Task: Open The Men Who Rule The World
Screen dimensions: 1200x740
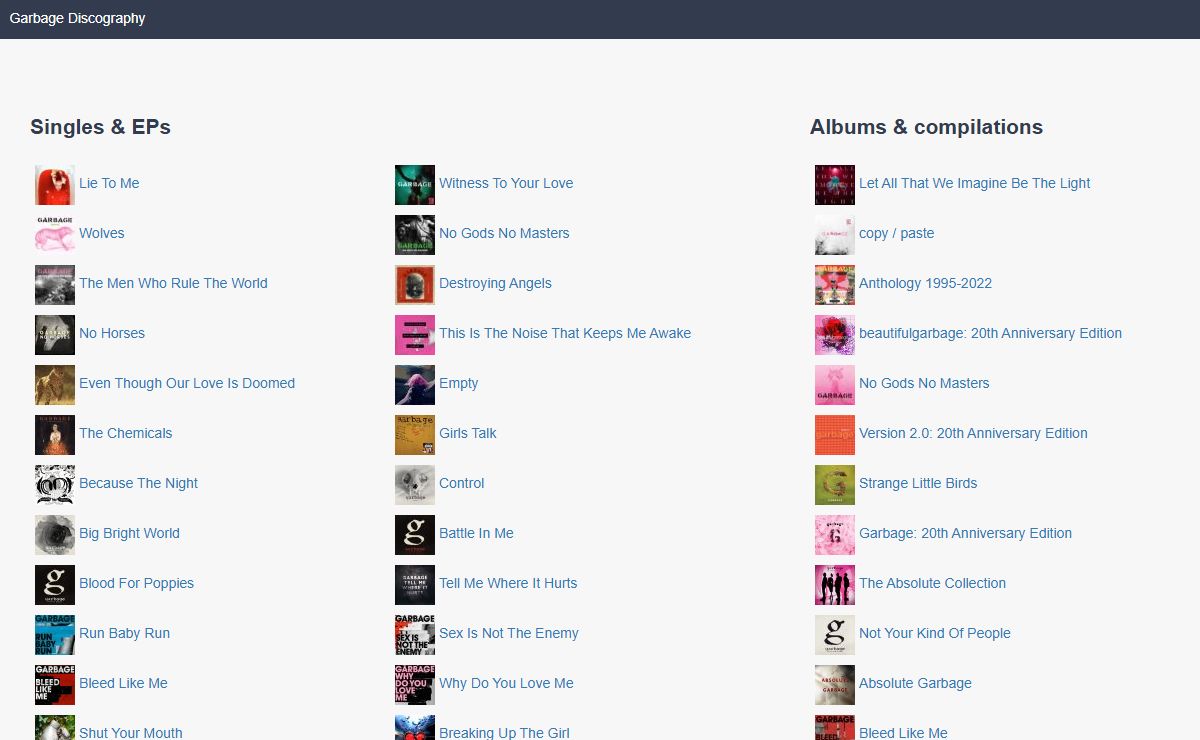Action: coord(173,283)
